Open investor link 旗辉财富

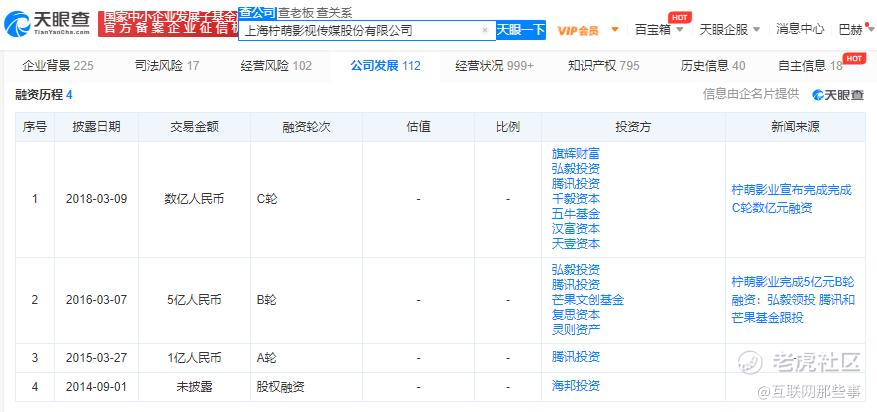(576, 153)
